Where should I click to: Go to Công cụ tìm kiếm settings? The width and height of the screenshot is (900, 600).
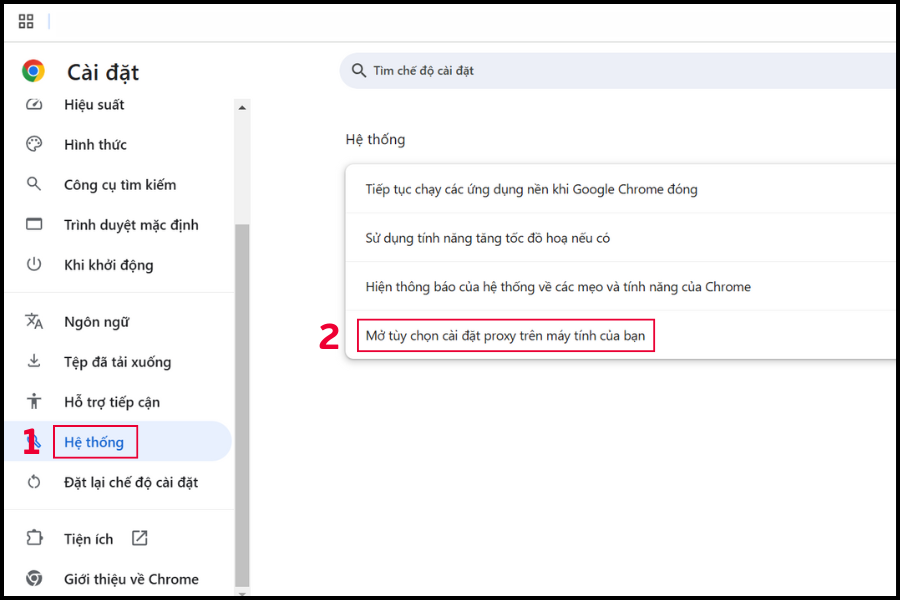coord(119,185)
